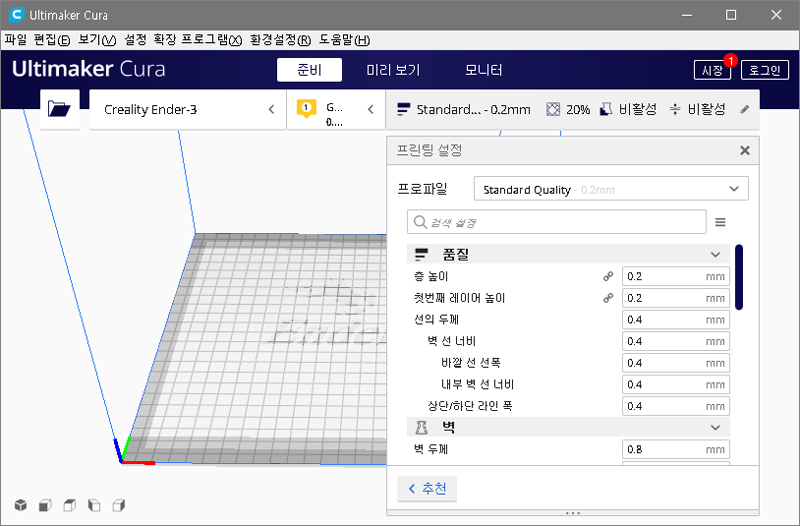800x526 pixels.
Task: Click the Ultimaker Cura app icon in title bar
Action: [16, 15]
